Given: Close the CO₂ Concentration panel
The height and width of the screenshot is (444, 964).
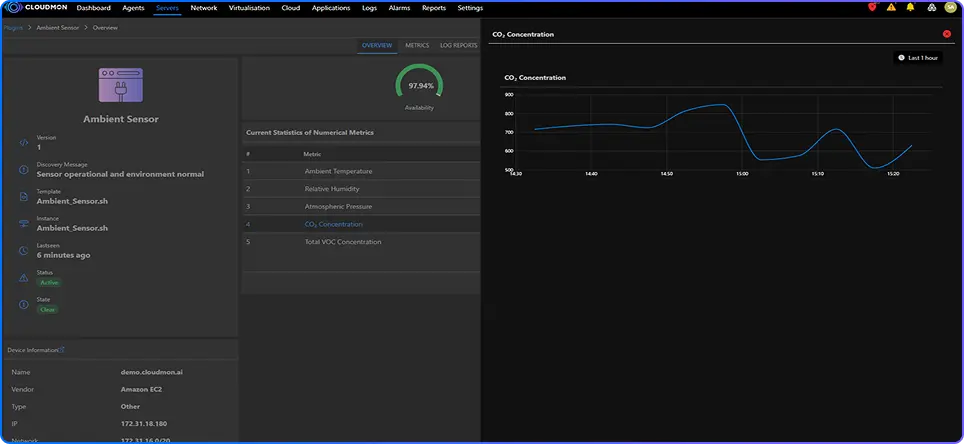Looking at the screenshot, I should [947, 34].
